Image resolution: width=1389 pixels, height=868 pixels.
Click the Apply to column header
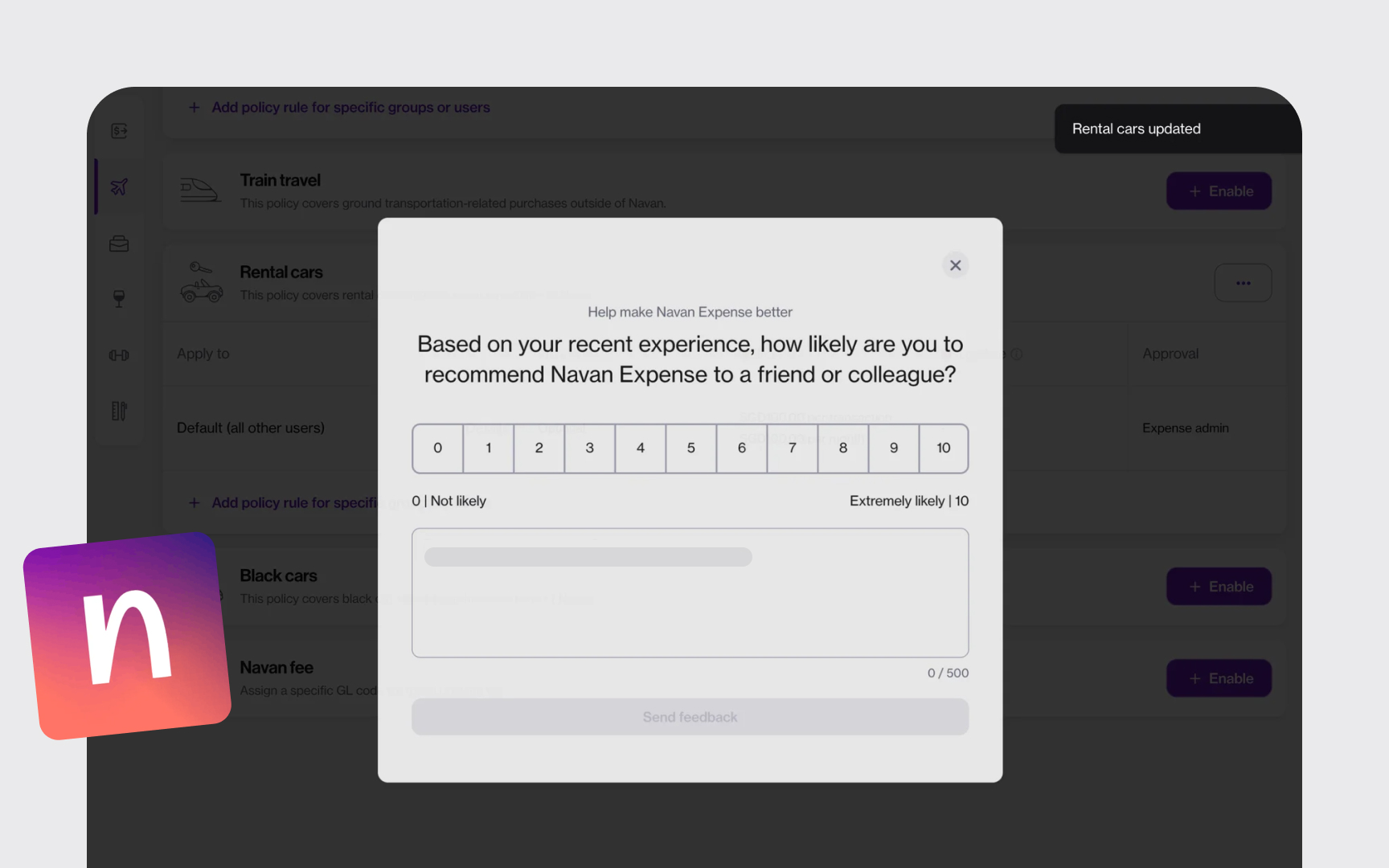tap(203, 354)
